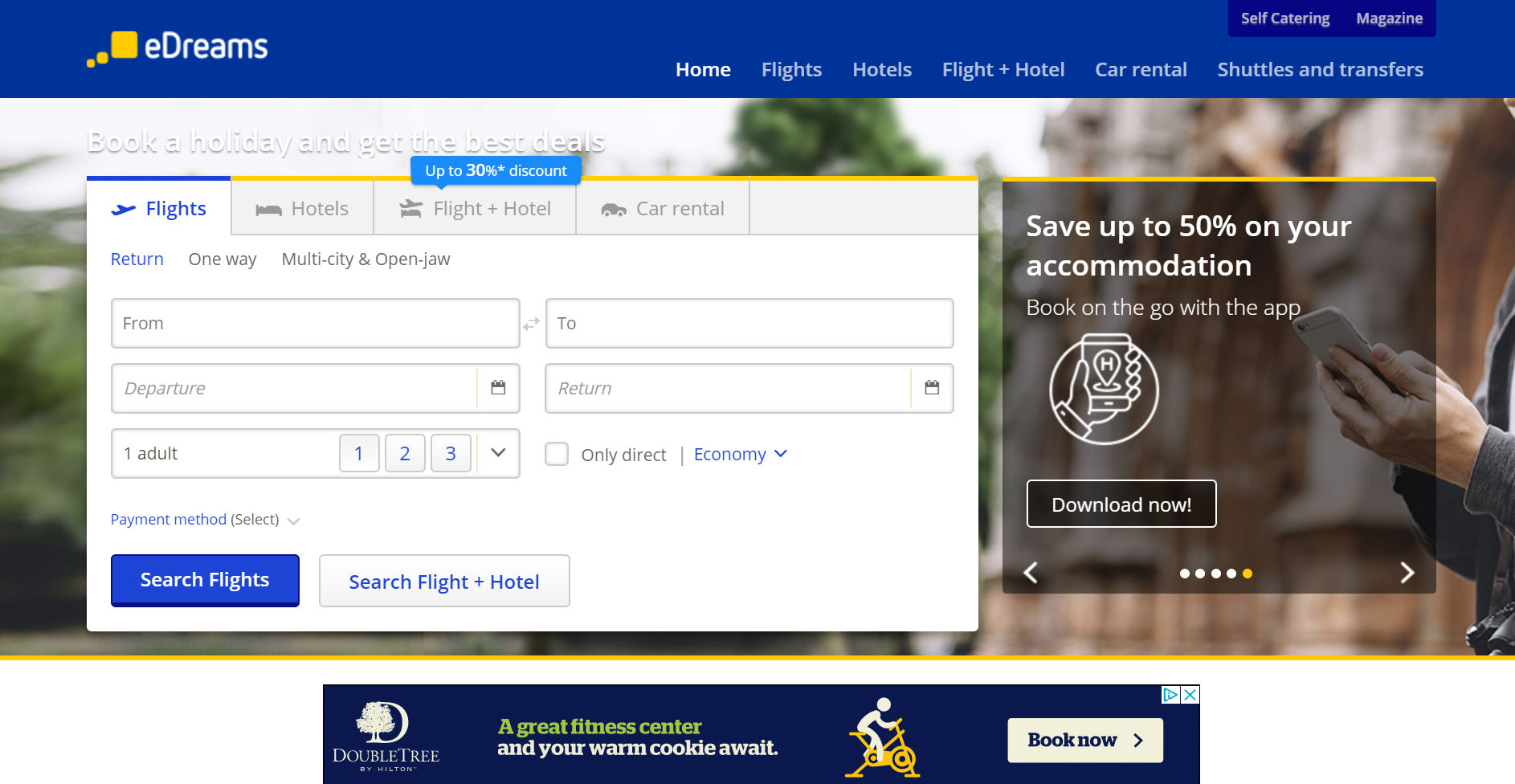Click the eDreams logo
The height and width of the screenshot is (784, 1515).
178,48
